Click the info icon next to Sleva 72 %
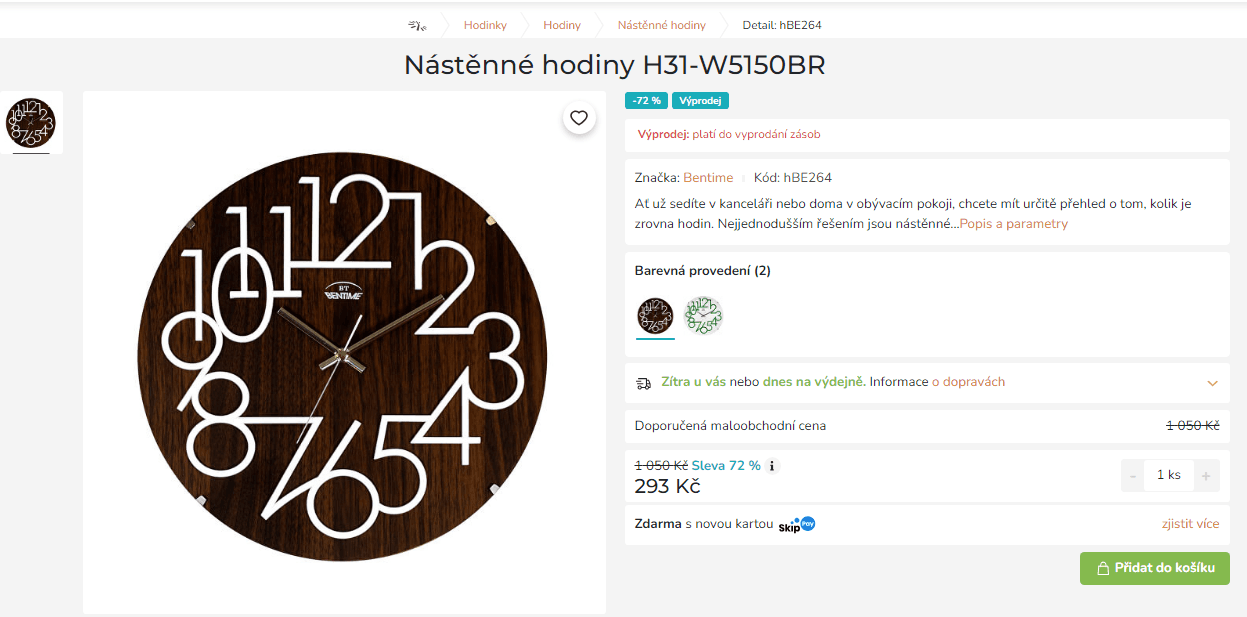Image resolution: width=1247 pixels, height=617 pixels. [x=772, y=466]
